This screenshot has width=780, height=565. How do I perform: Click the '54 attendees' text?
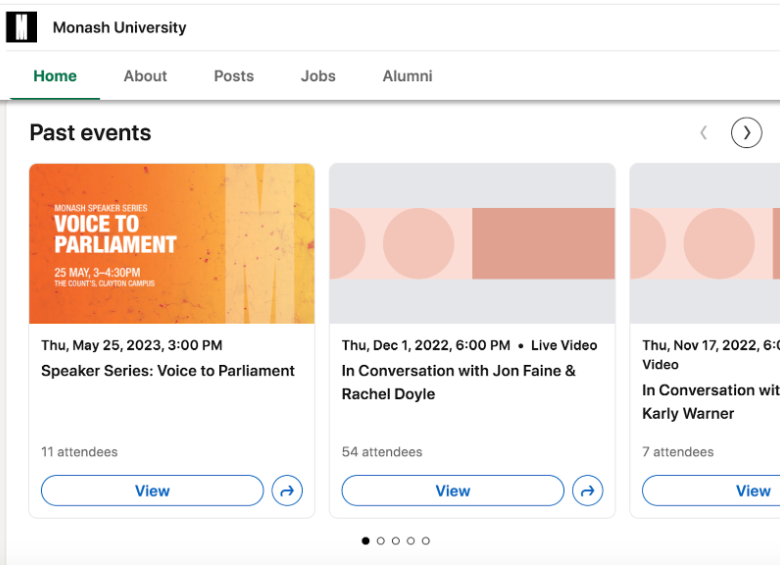(x=382, y=452)
